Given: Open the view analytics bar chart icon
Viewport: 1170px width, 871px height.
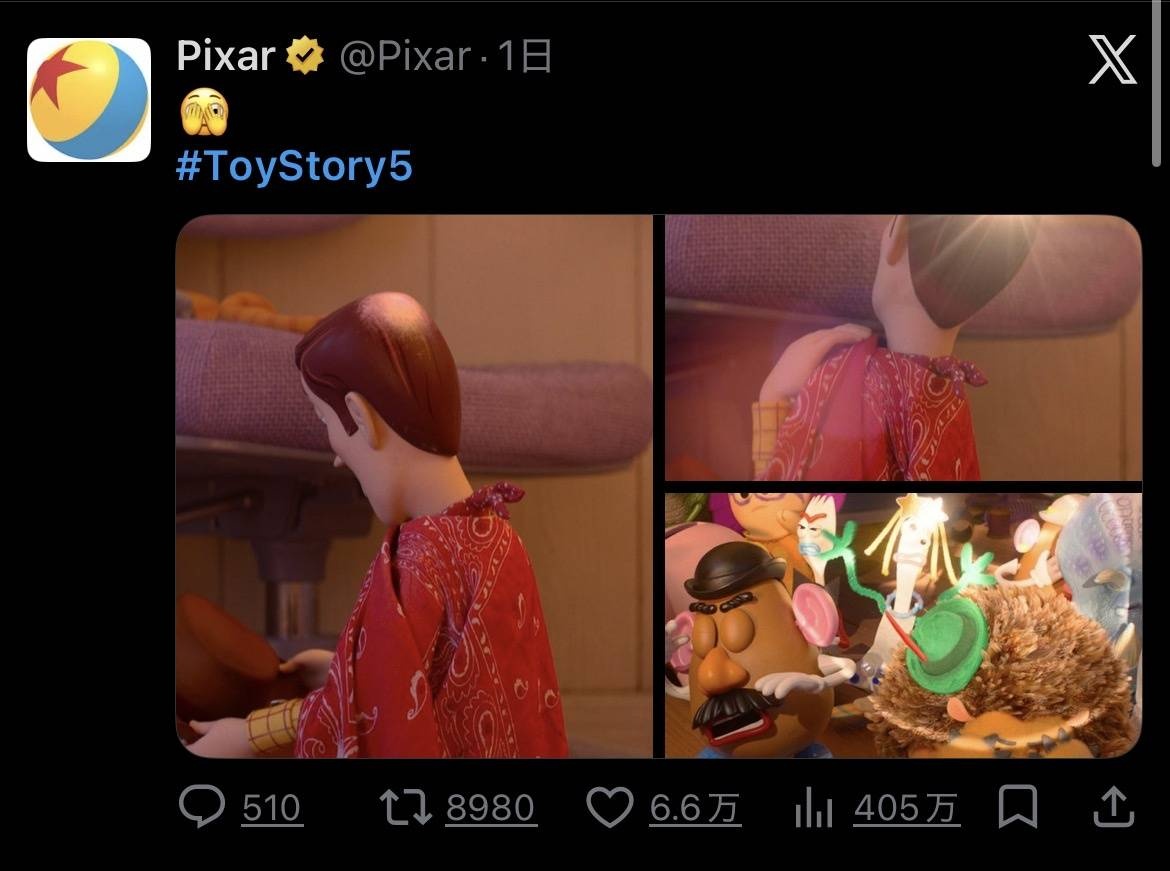Looking at the screenshot, I should click(x=814, y=808).
